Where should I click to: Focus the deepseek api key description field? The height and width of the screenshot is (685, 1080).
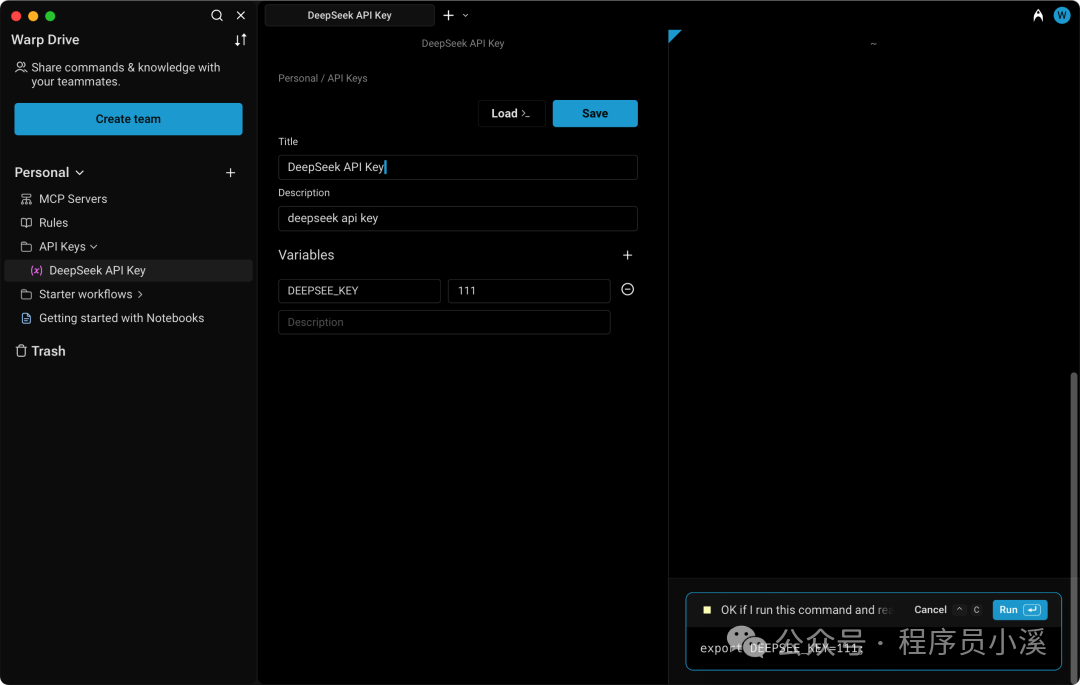pos(458,218)
